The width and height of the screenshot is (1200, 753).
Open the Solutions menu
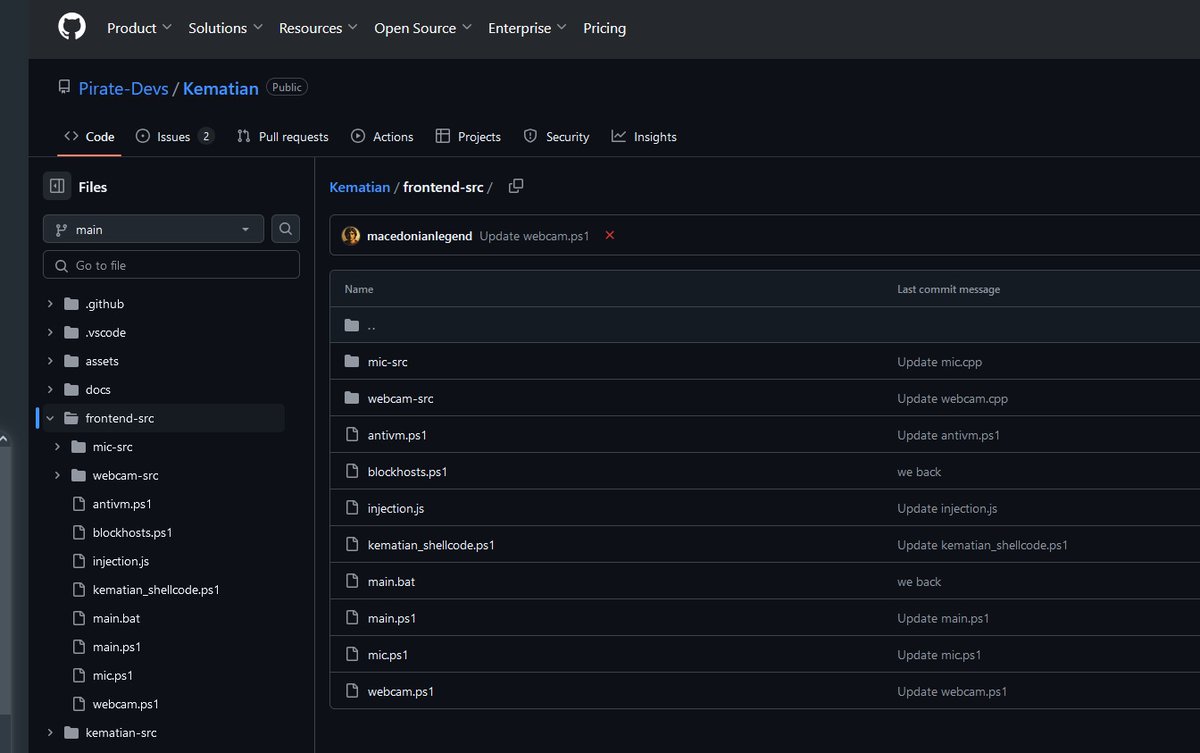(225, 28)
